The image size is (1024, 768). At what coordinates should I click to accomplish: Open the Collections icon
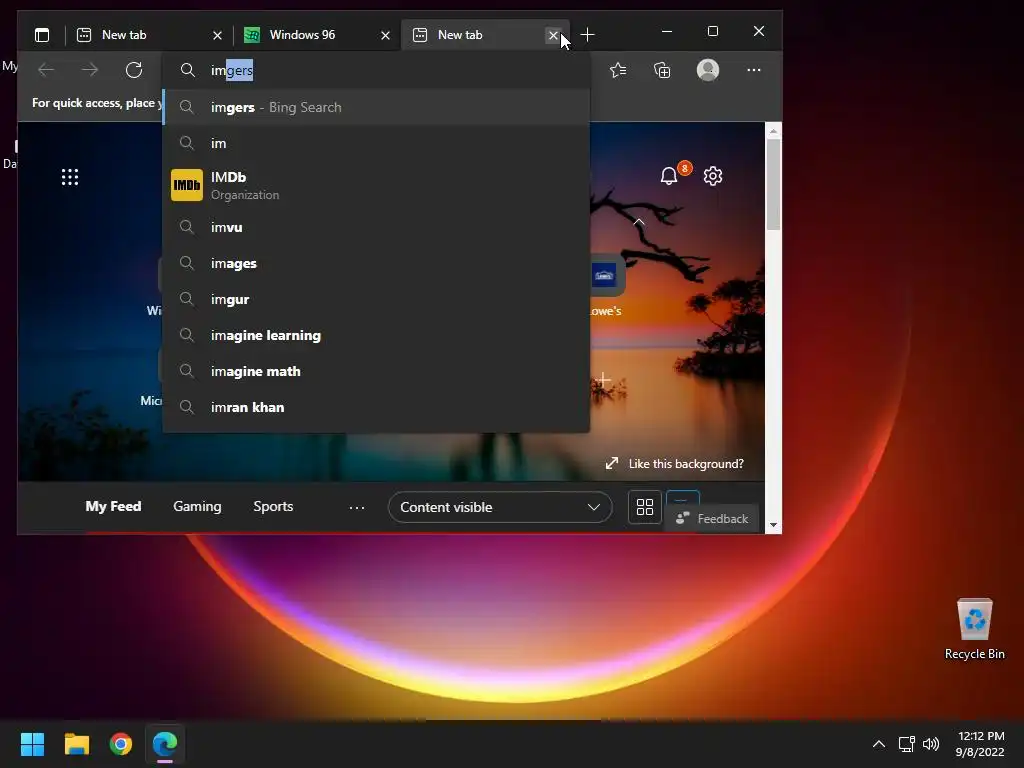click(x=662, y=70)
